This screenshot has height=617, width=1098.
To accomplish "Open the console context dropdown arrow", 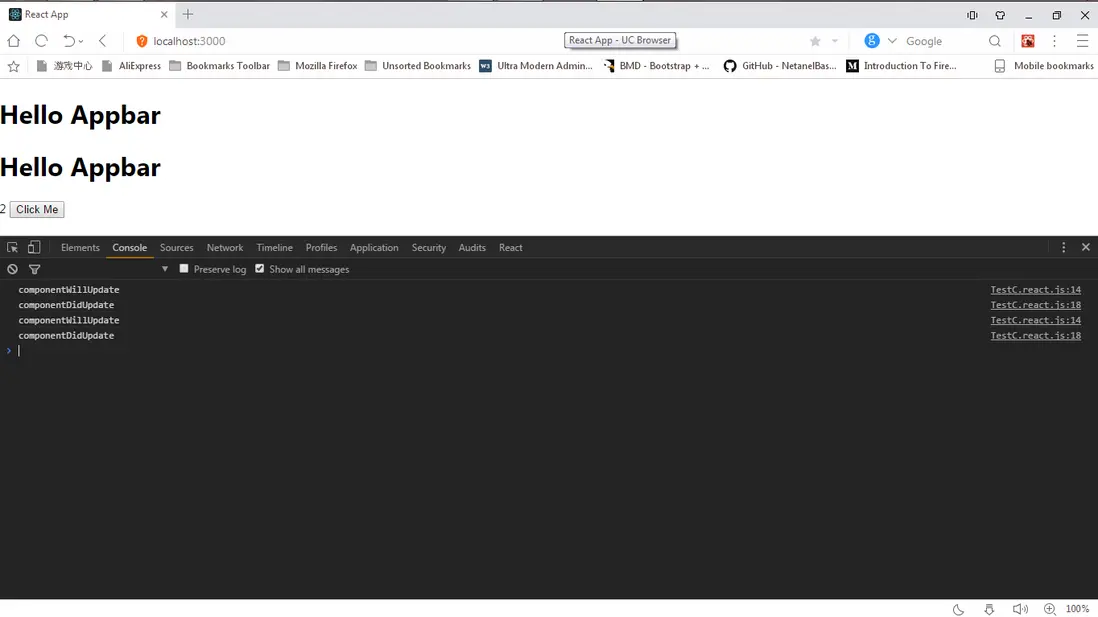I will [165, 269].
